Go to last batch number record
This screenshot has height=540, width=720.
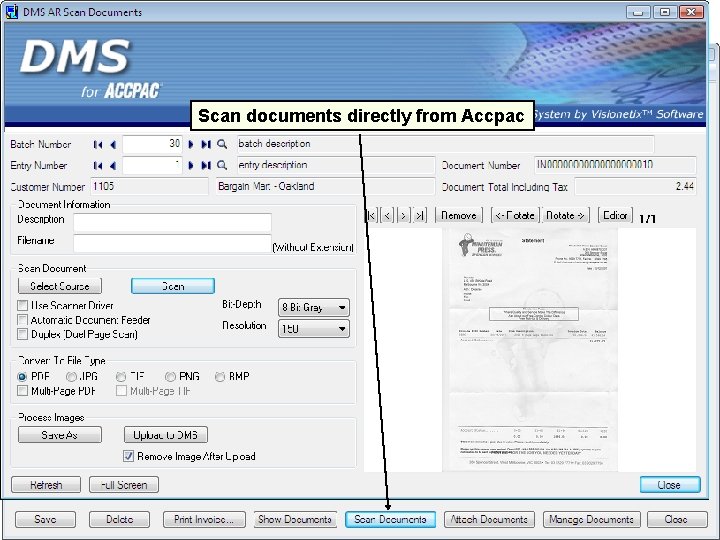[206, 145]
